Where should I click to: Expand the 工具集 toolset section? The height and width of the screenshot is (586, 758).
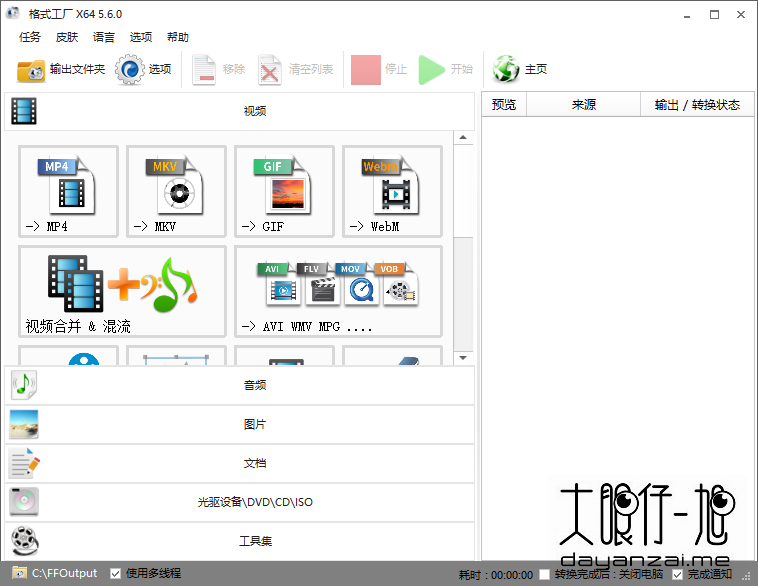(240, 541)
